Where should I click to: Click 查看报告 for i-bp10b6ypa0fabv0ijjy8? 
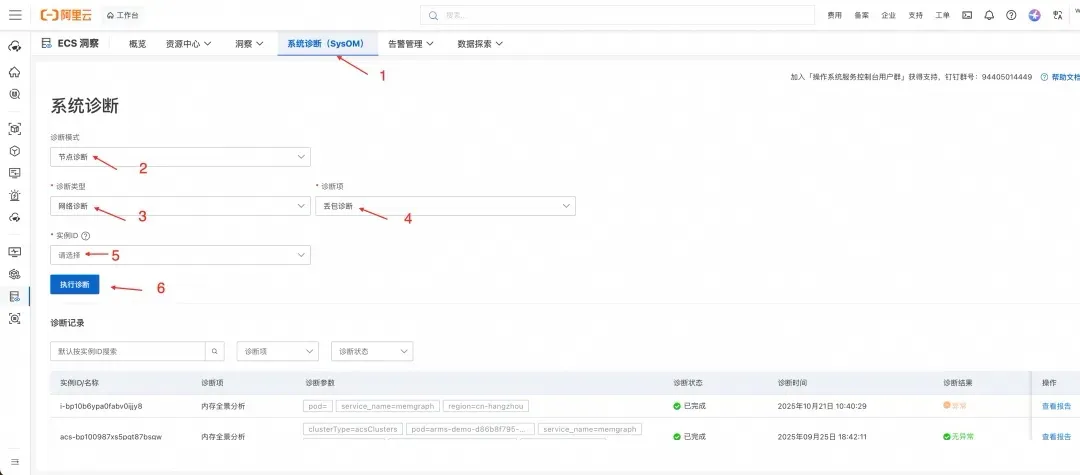click(x=1056, y=406)
